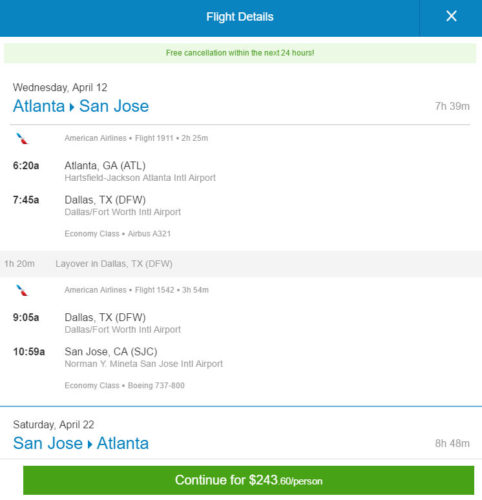Click the American Airlines logo for Flight 1542
The height and width of the screenshot is (500, 482).
pos(22,290)
